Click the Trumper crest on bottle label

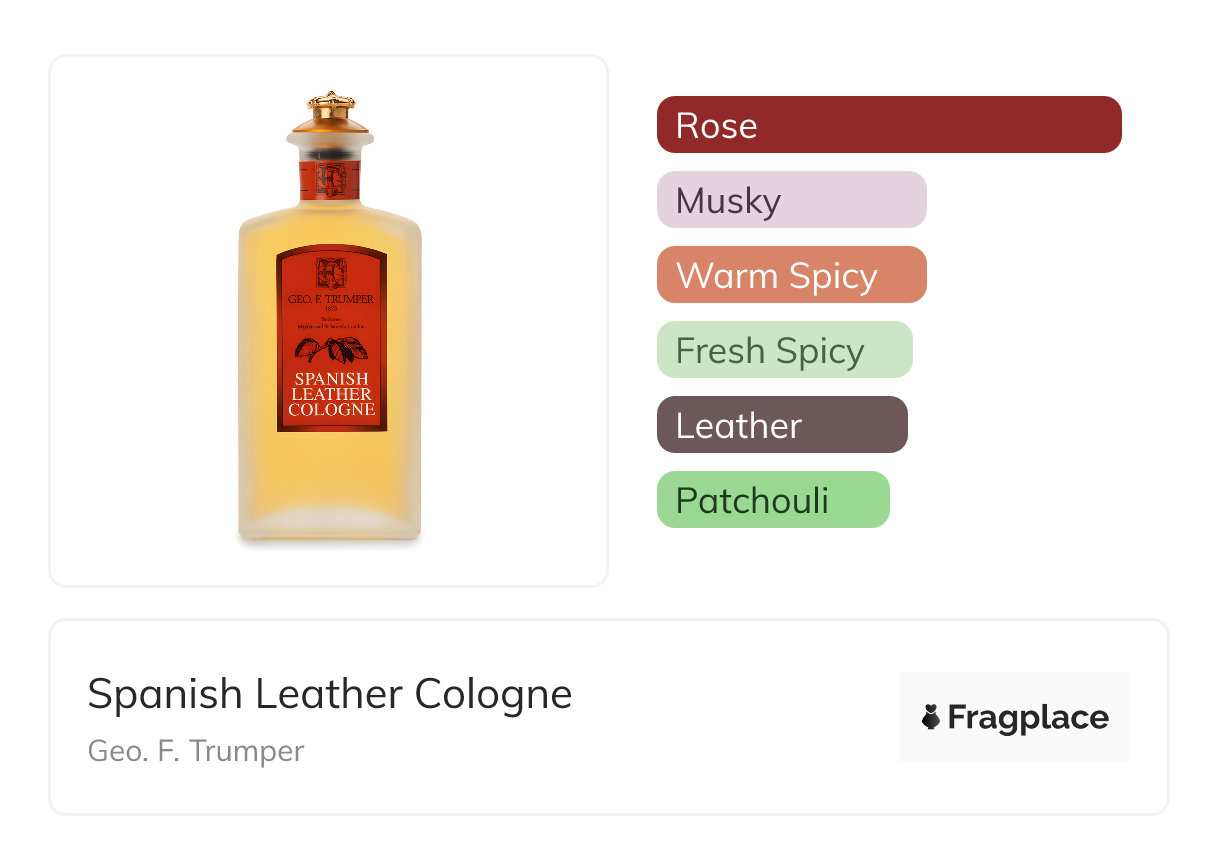[331, 273]
